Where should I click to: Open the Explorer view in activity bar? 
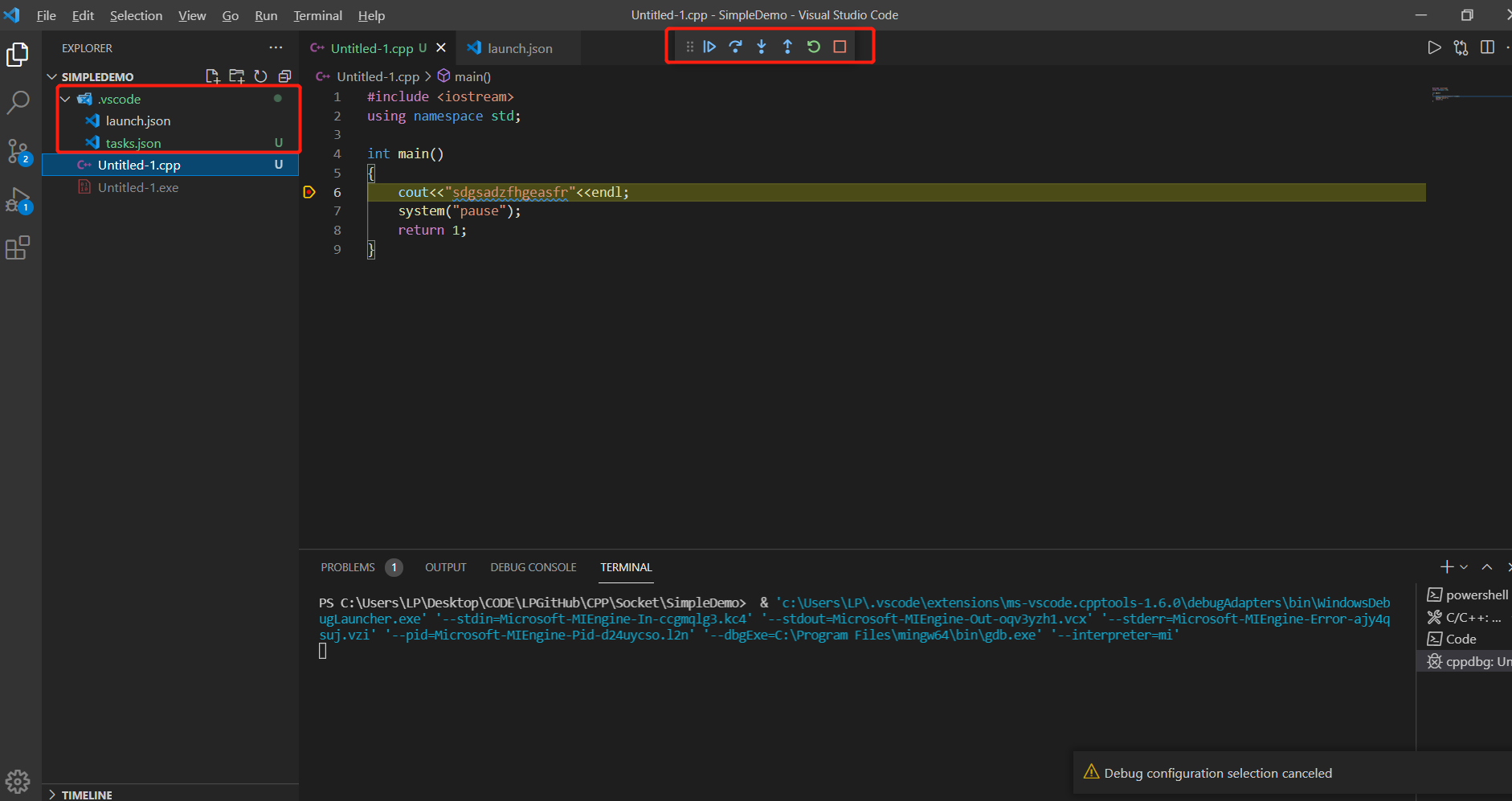[18, 55]
